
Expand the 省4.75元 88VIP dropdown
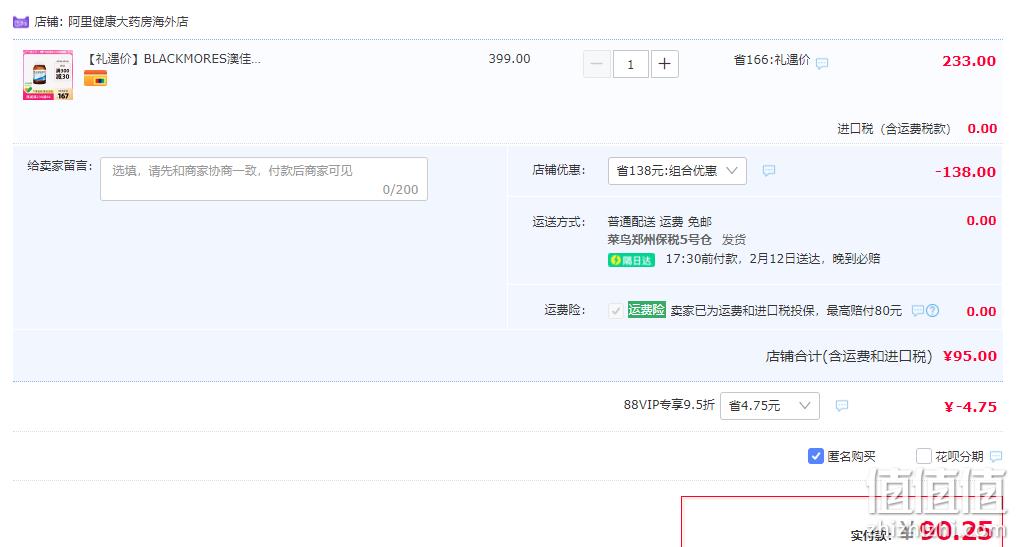pos(770,406)
